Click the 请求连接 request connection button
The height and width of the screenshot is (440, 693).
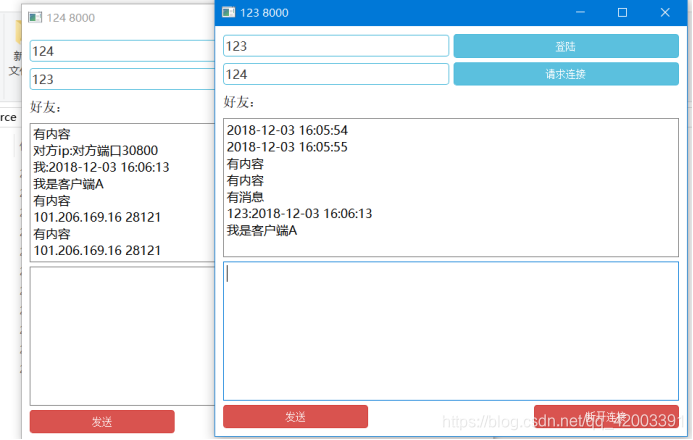click(566, 74)
